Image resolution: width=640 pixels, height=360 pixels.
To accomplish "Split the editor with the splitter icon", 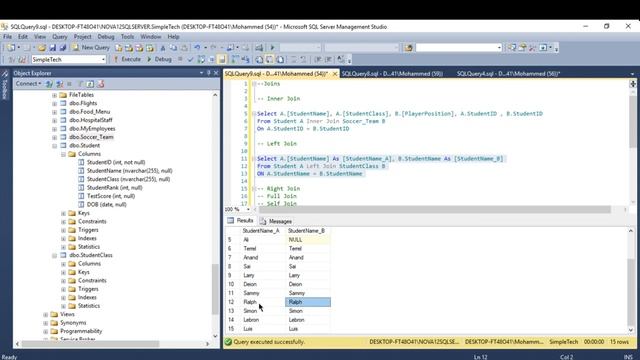I will coord(633,84).
